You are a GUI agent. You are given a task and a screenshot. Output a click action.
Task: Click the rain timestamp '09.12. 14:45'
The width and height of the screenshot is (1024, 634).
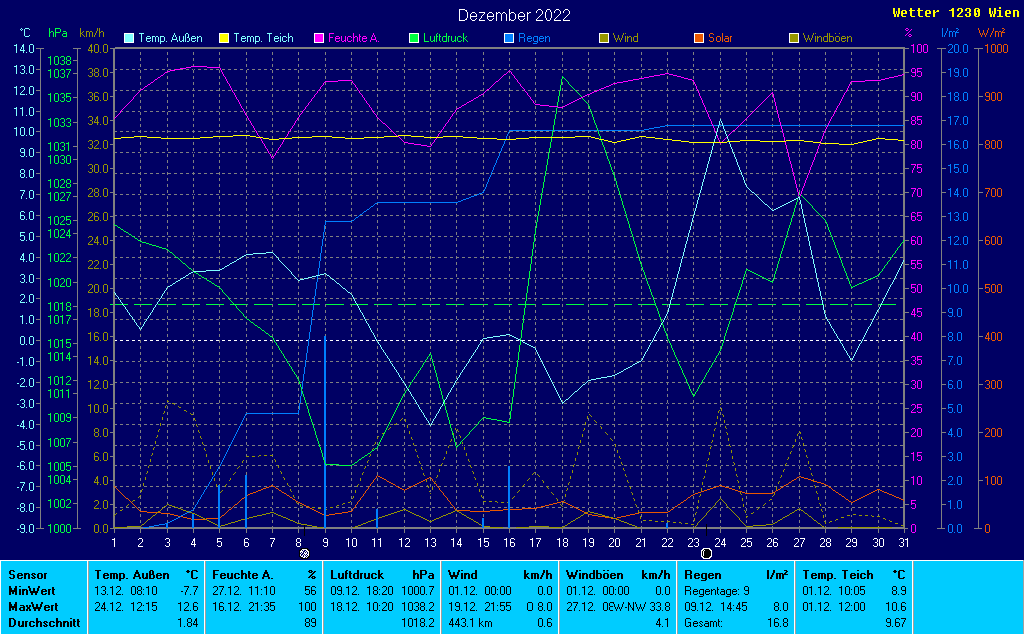tap(716, 607)
